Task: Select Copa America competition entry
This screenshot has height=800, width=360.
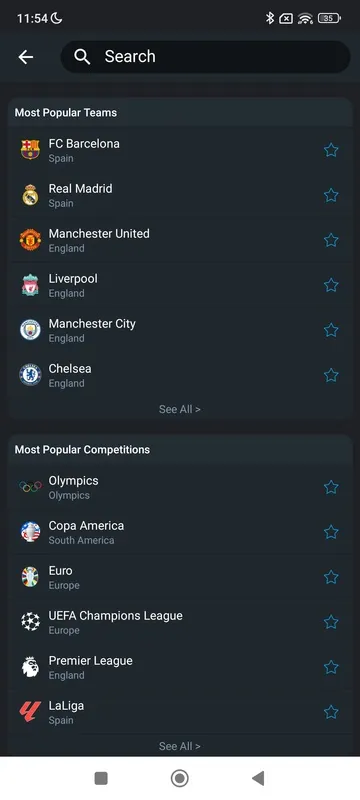Action: [180, 532]
